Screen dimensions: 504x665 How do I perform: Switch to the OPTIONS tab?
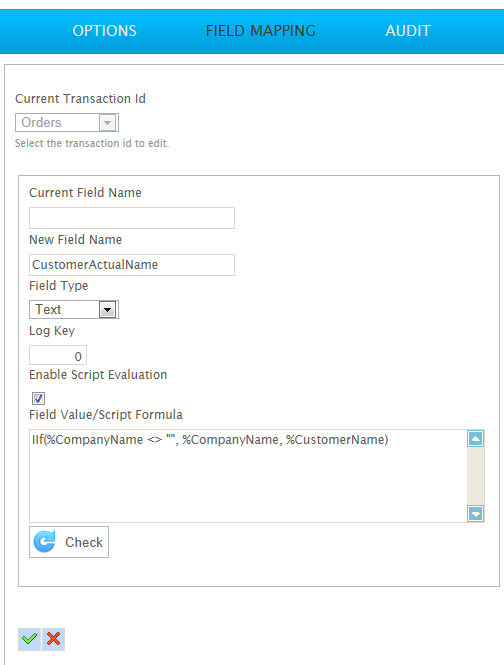[x=104, y=31]
